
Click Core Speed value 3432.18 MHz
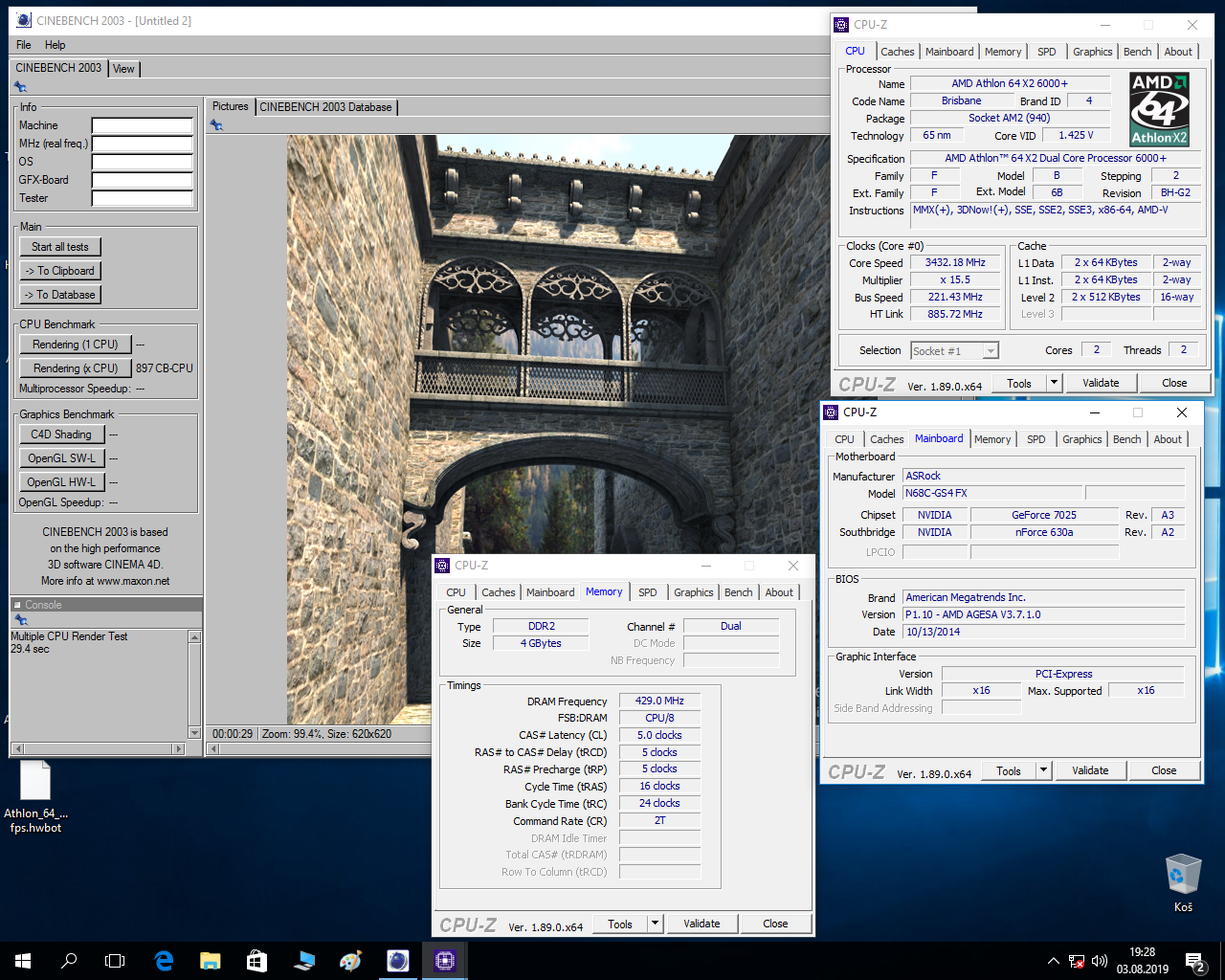(x=955, y=262)
